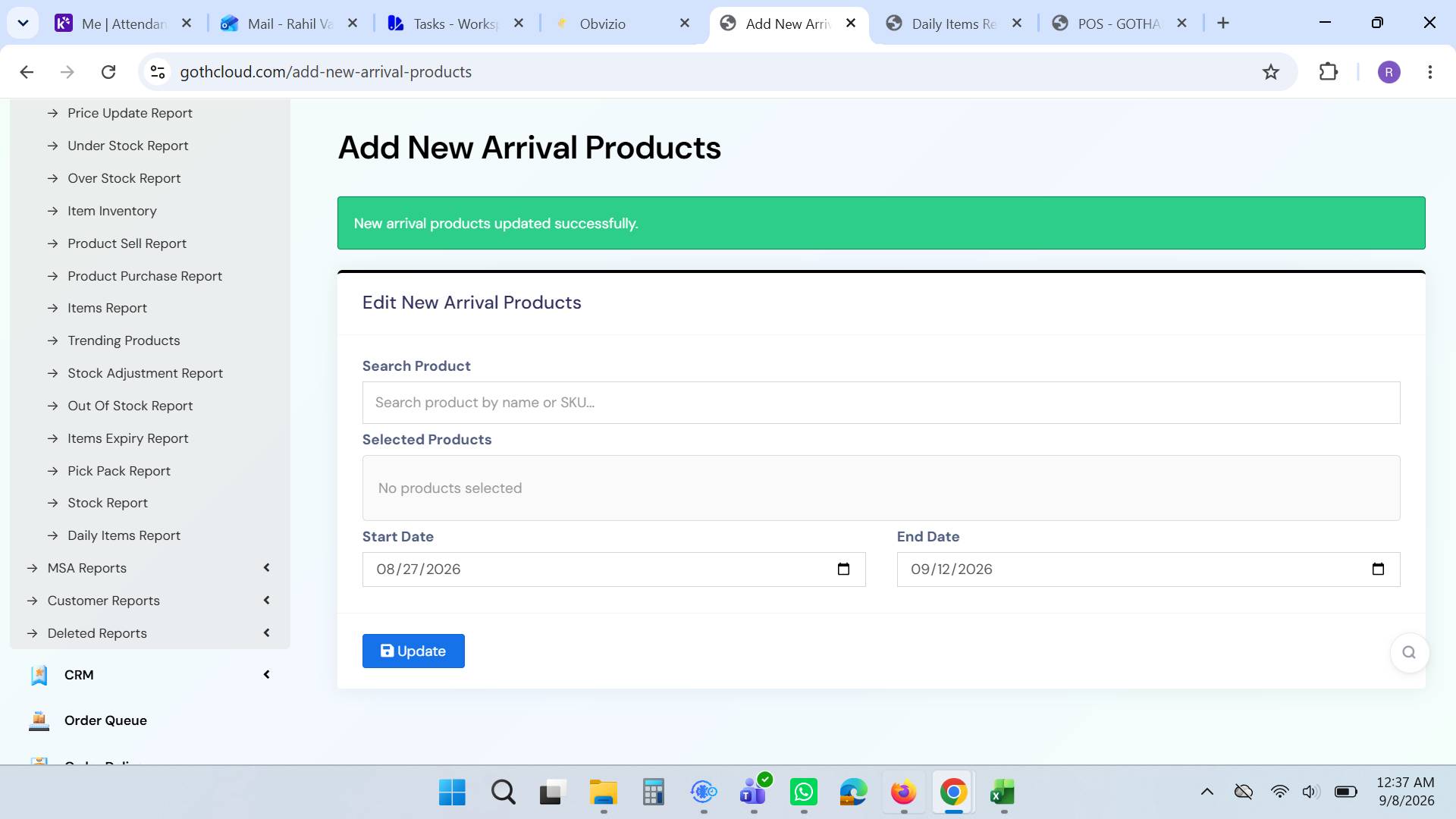The width and height of the screenshot is (1456, 819).
Task: Open the Trending Products report link
Action: coord(124,340)
